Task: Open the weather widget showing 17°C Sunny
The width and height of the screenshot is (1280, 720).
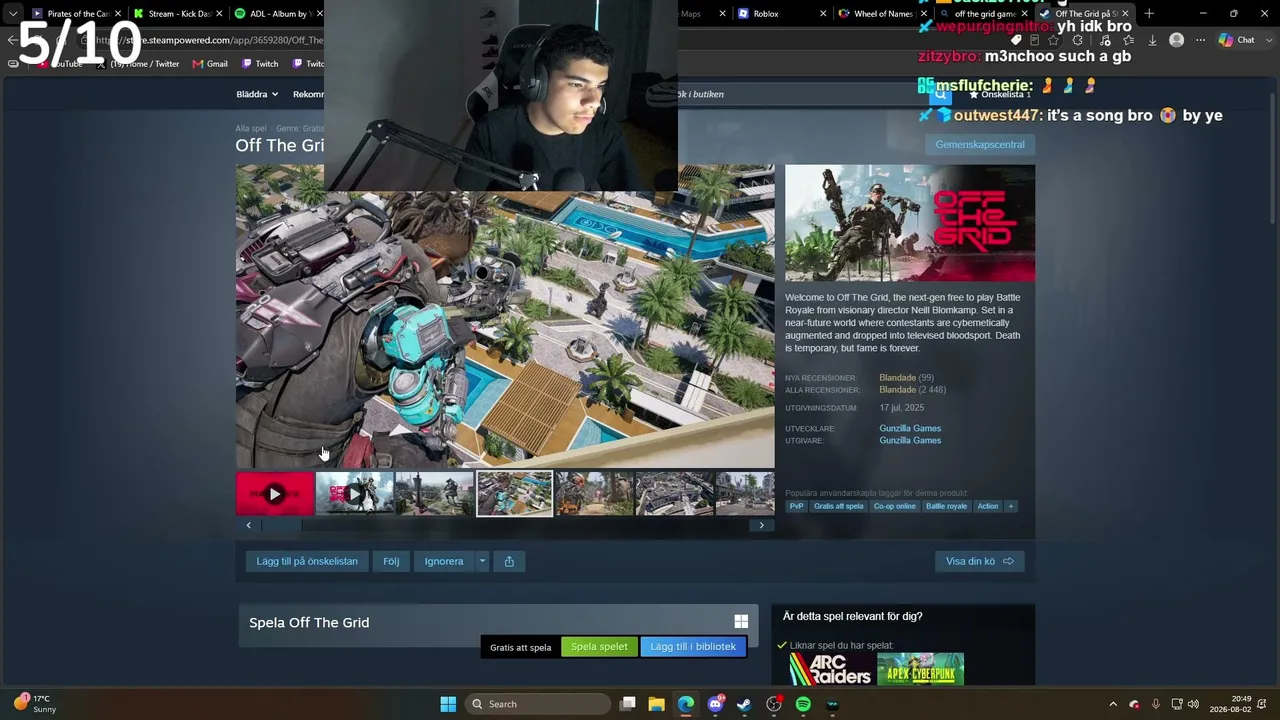Action: [x=36, y=704]
